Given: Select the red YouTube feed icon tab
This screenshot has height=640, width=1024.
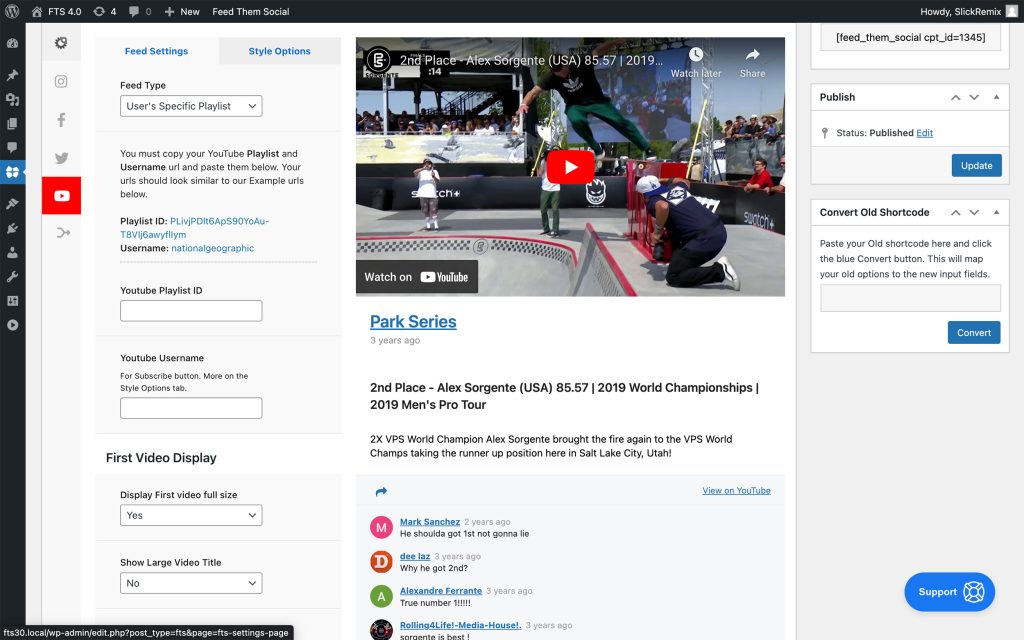Looking at the screenshot, I should (x=61, y=195).
